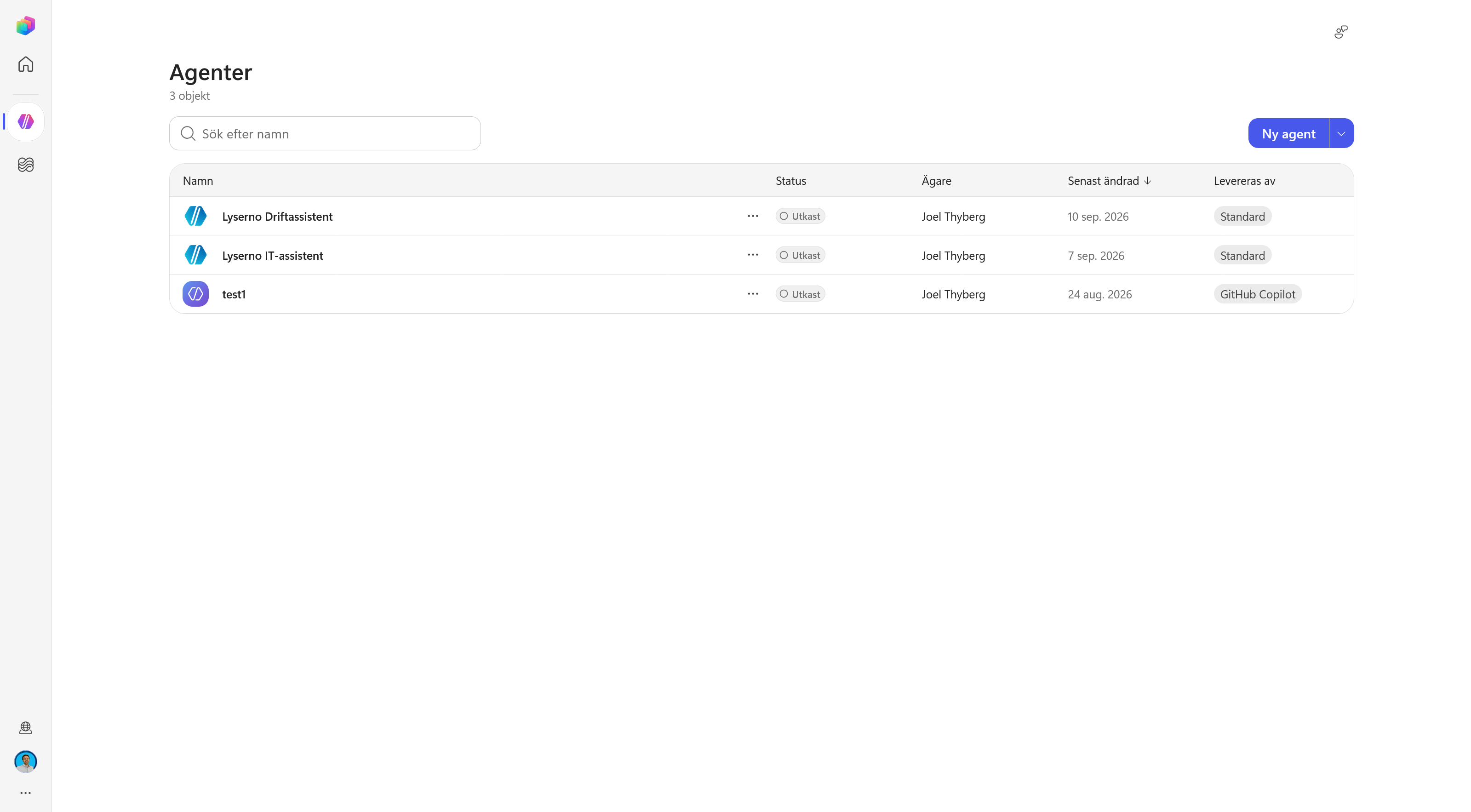Viewport: 1471px width, 812px height.
Task: Click the search magnifier icon
Action: tap(188, 134)
